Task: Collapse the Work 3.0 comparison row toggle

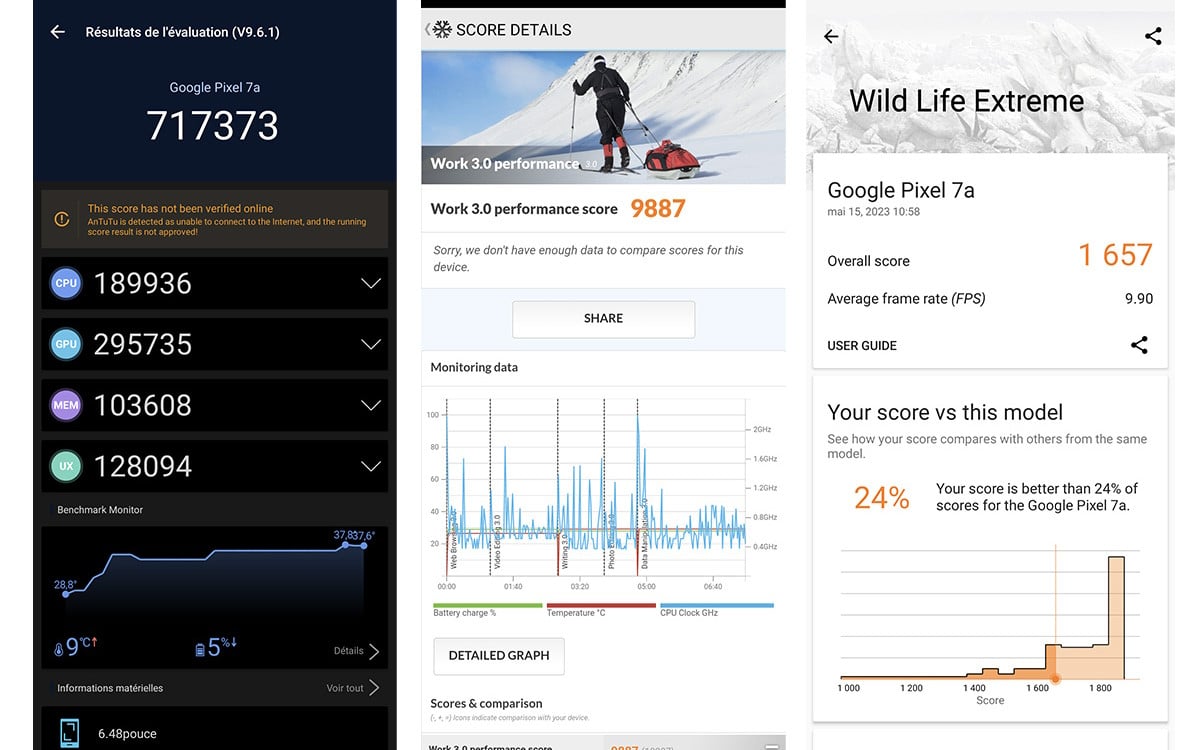Action: coord(772,747)
